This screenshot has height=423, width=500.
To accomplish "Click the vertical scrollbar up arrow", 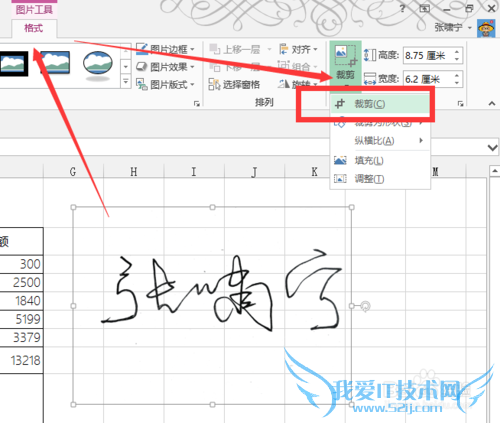I will pyautogui.click(x=495, y=171).
